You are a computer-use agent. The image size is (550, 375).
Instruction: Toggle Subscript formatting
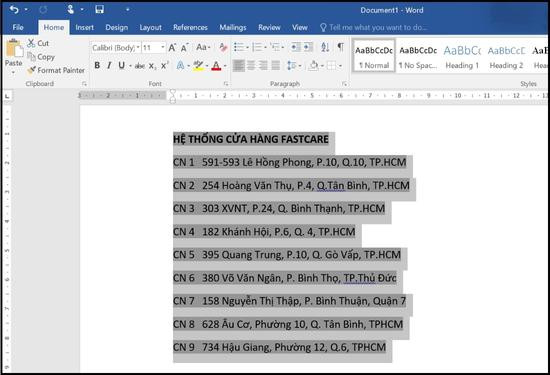click(152, 66)
